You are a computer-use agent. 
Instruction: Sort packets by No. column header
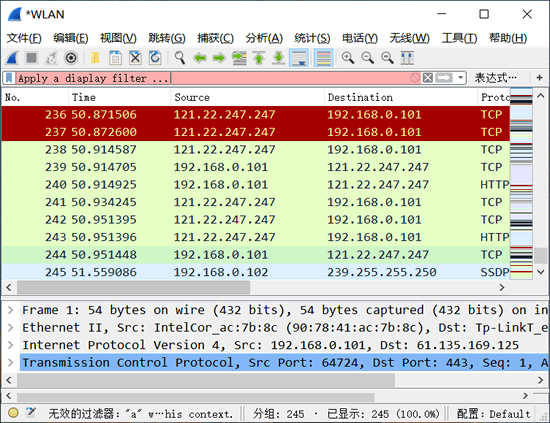35,97
